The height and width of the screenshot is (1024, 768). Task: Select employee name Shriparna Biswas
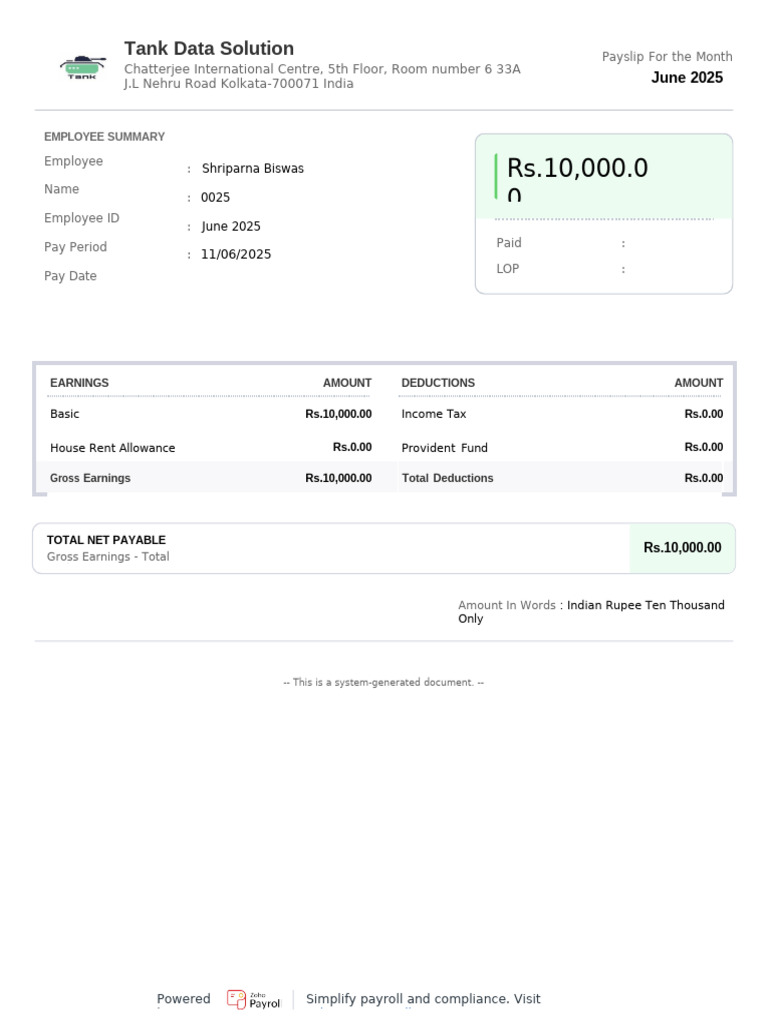[x=253, y=168]
